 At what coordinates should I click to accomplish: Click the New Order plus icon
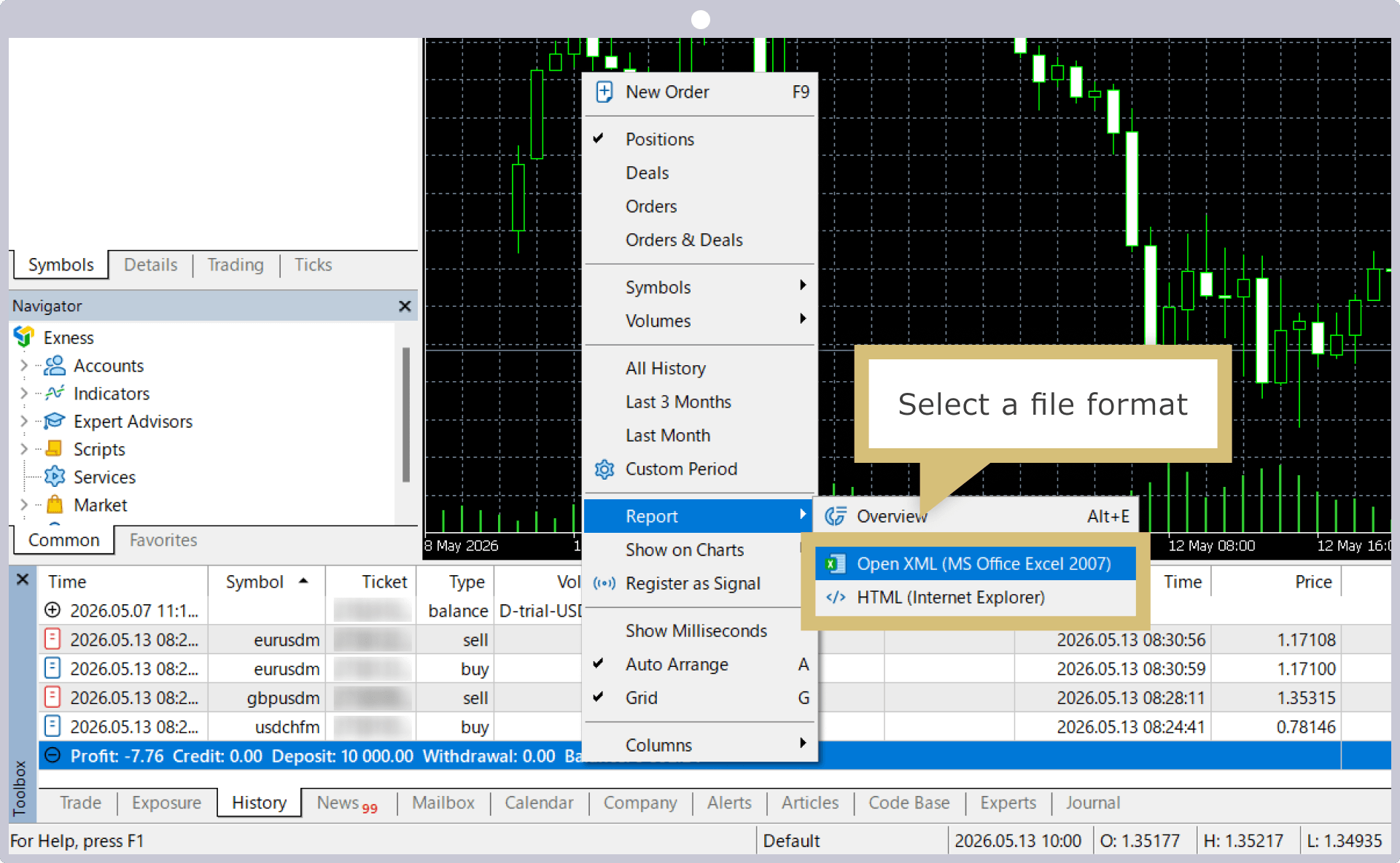click(x=604, y=92)
